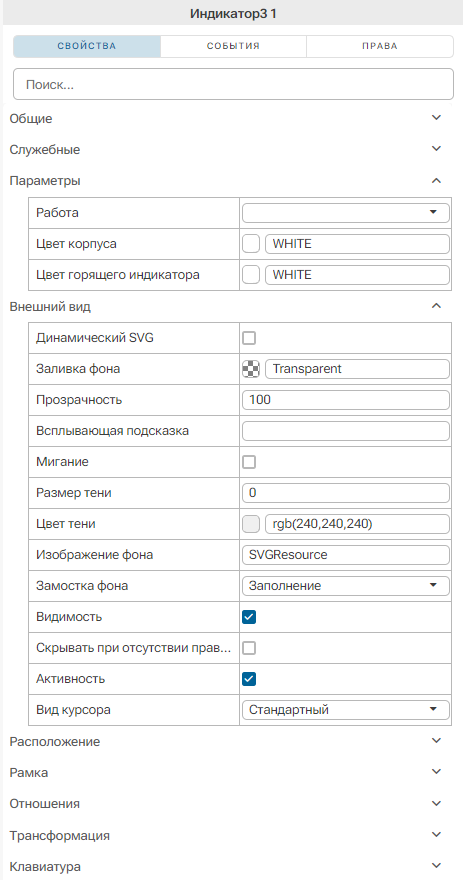Expand the Клавиатура section
Image resolution: width=463 pixels, height=880 pixels.
[x=436, y=866]
